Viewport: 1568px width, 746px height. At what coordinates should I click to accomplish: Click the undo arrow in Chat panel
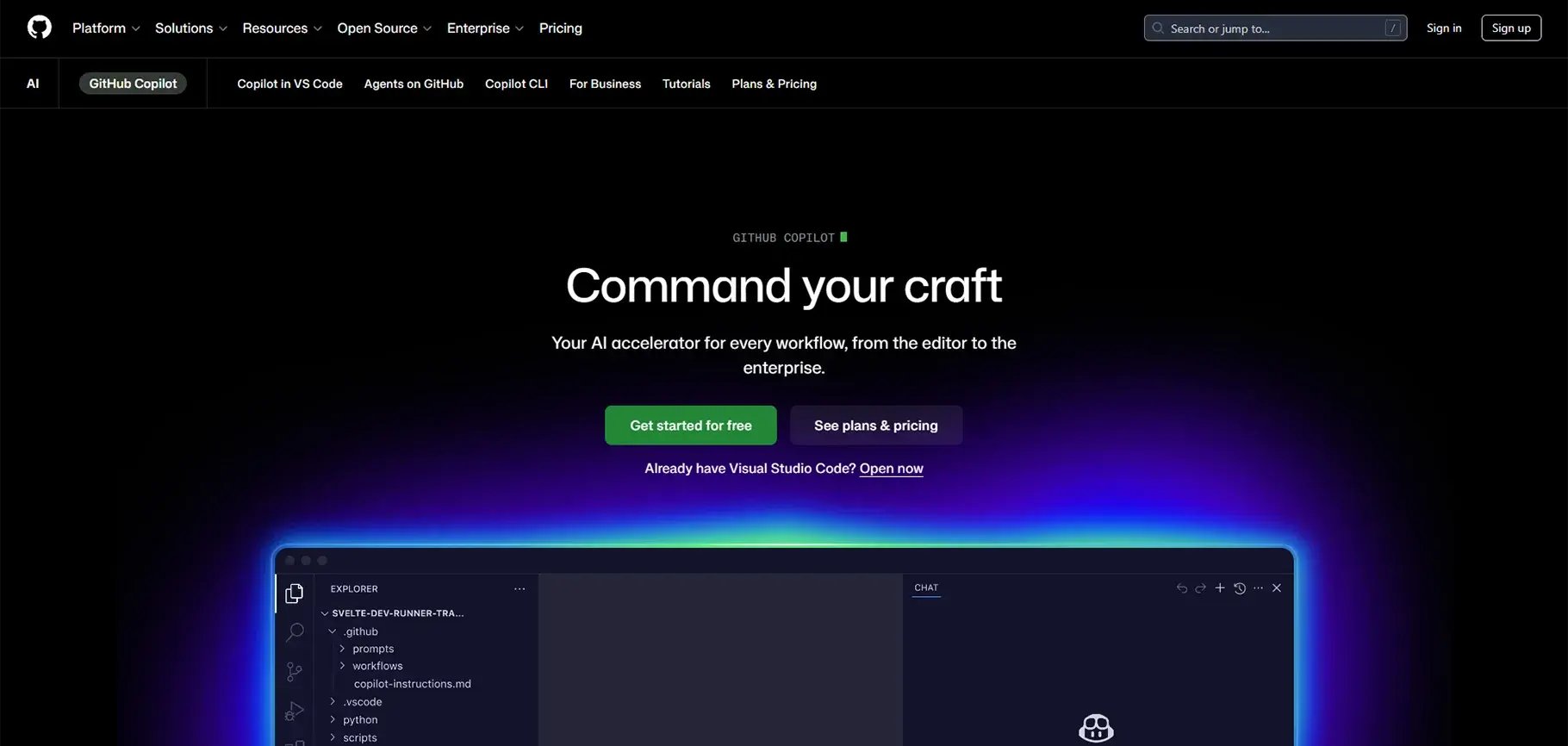tap(1182, 588)
